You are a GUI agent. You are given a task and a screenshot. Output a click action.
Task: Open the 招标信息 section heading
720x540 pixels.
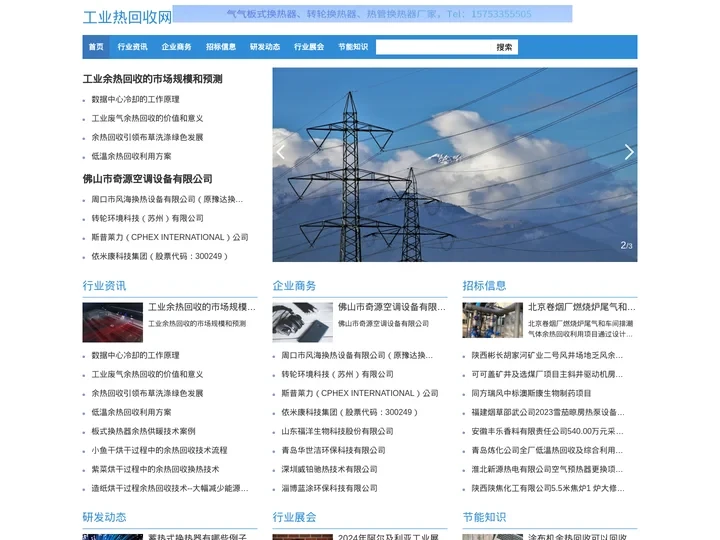(484, 286)
